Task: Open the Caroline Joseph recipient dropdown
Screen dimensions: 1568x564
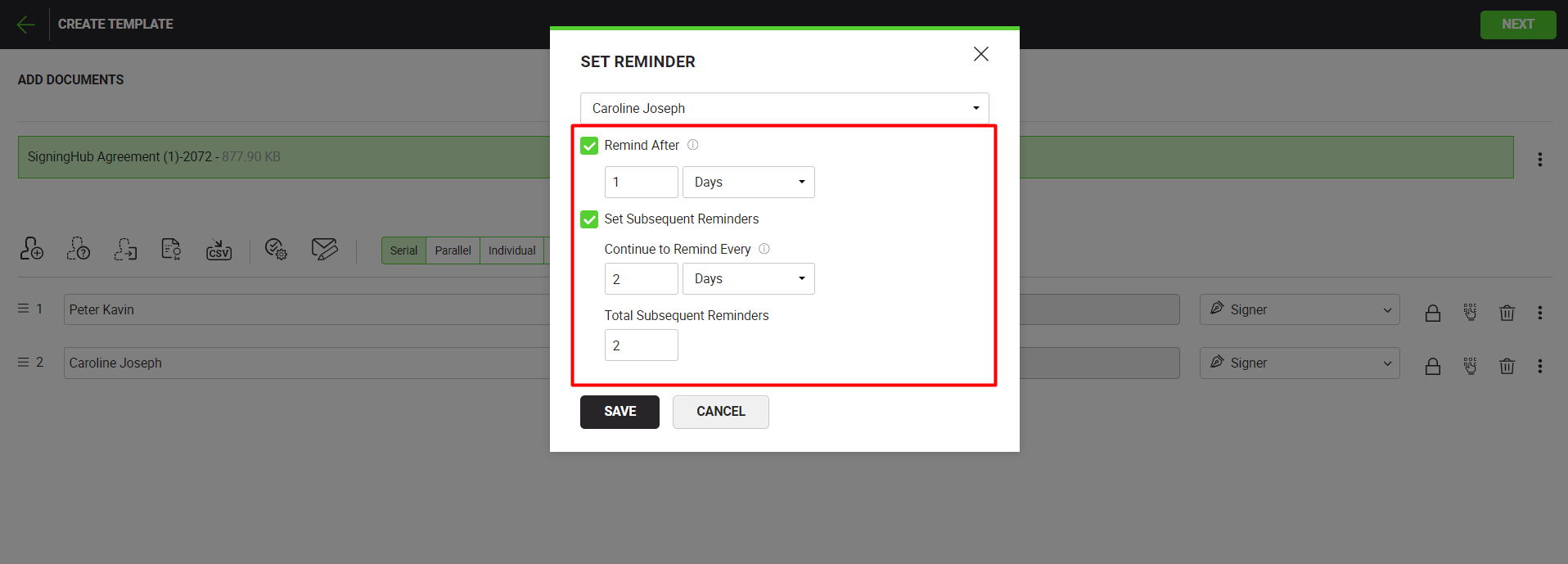Action: coord(784,108)
